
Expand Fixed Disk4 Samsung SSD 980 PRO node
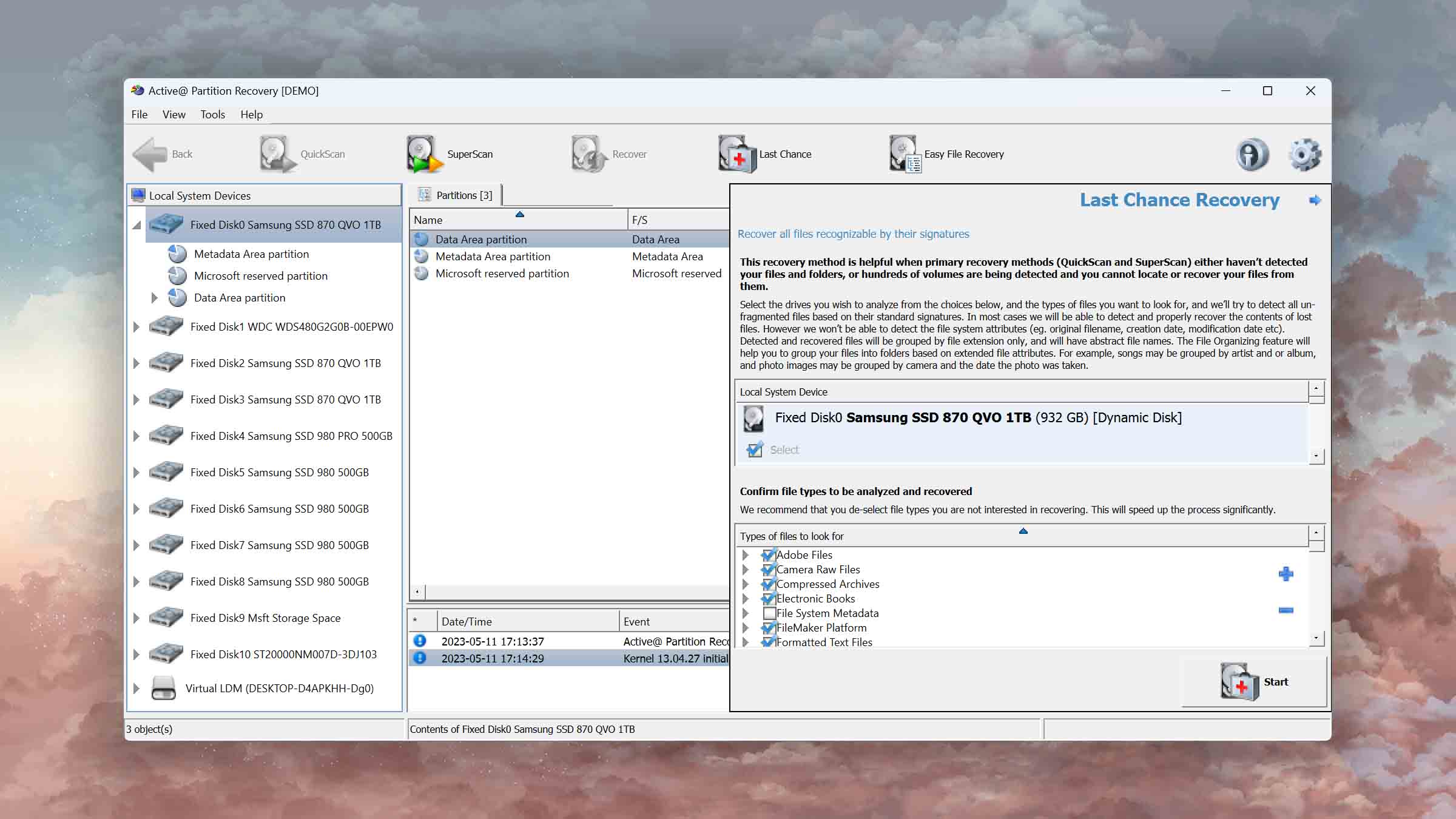point(136,436)
